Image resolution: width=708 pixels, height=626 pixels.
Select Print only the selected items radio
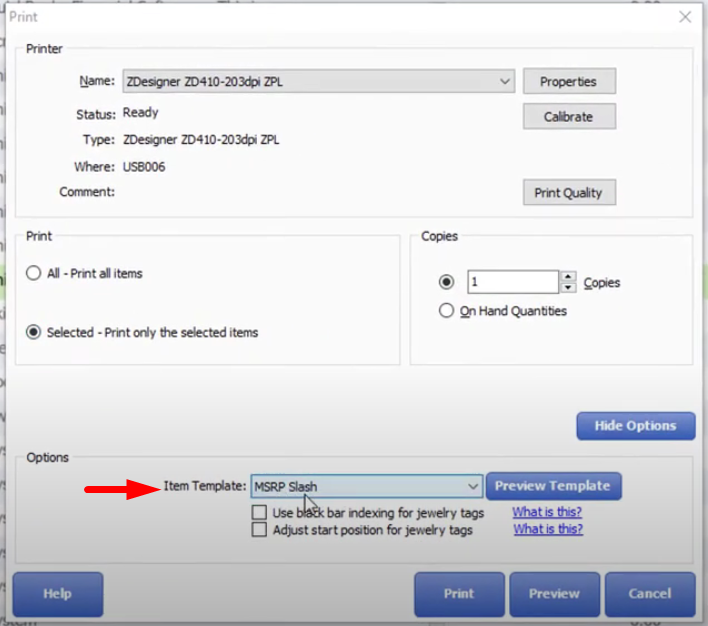33,332
